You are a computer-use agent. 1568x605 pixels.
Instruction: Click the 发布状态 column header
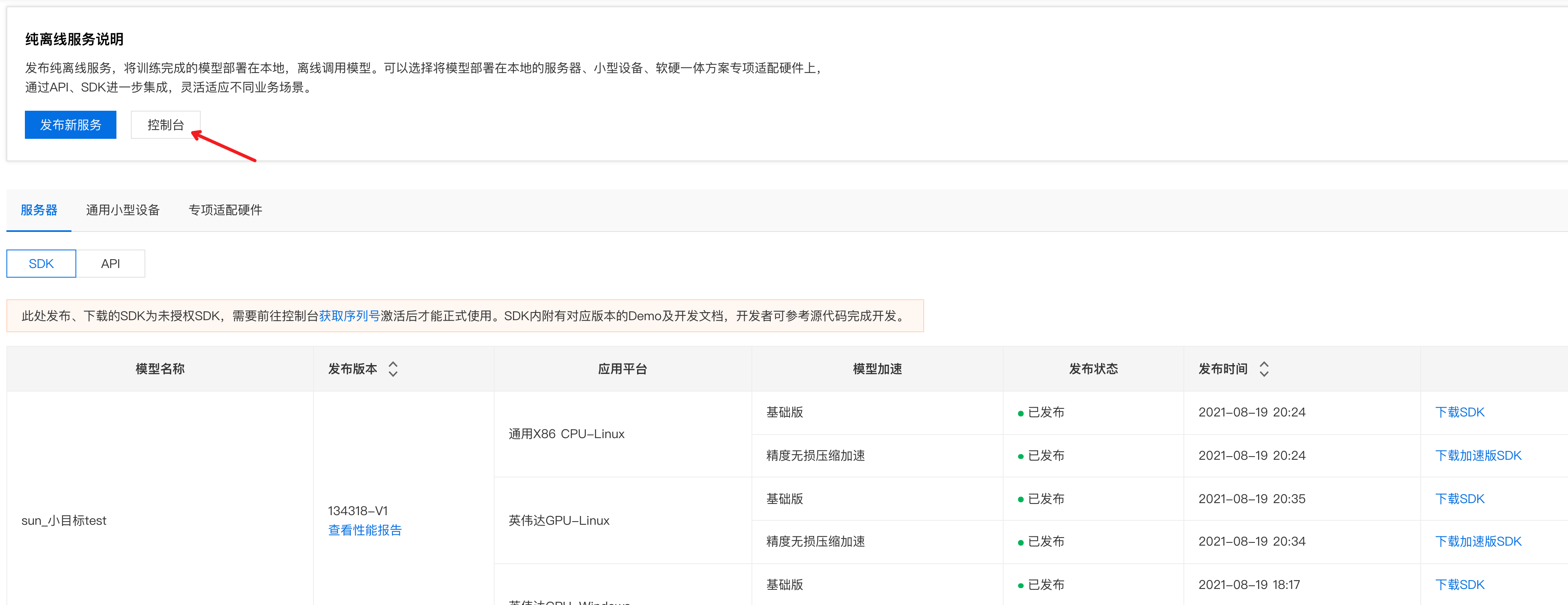coord(1093,369)
